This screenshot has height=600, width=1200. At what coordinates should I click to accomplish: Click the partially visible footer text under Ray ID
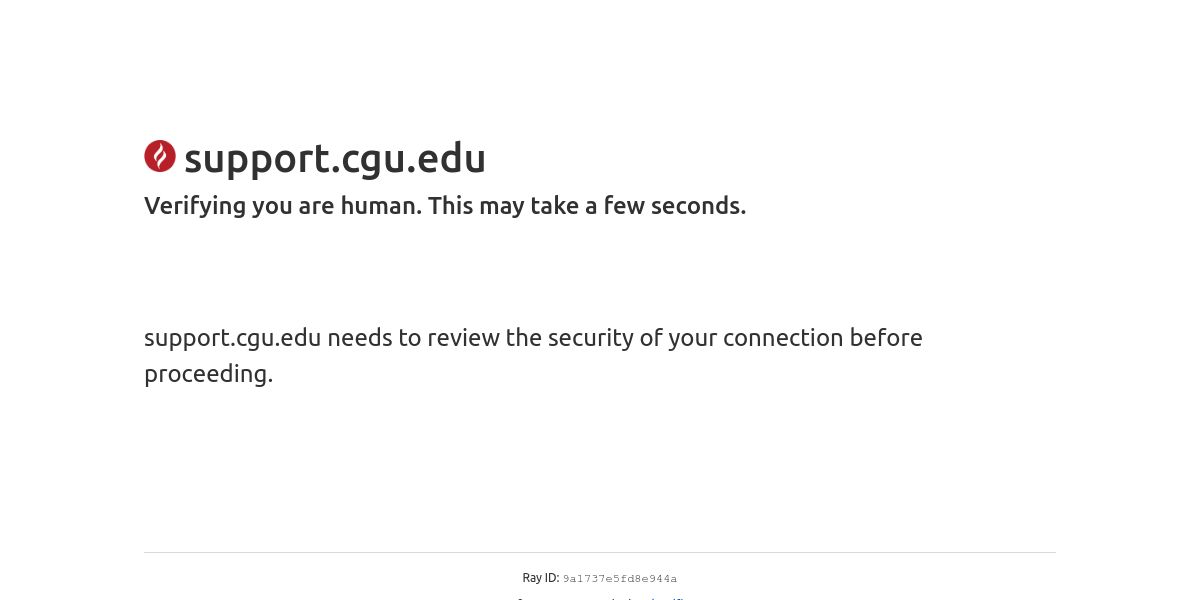pos(600,597)
